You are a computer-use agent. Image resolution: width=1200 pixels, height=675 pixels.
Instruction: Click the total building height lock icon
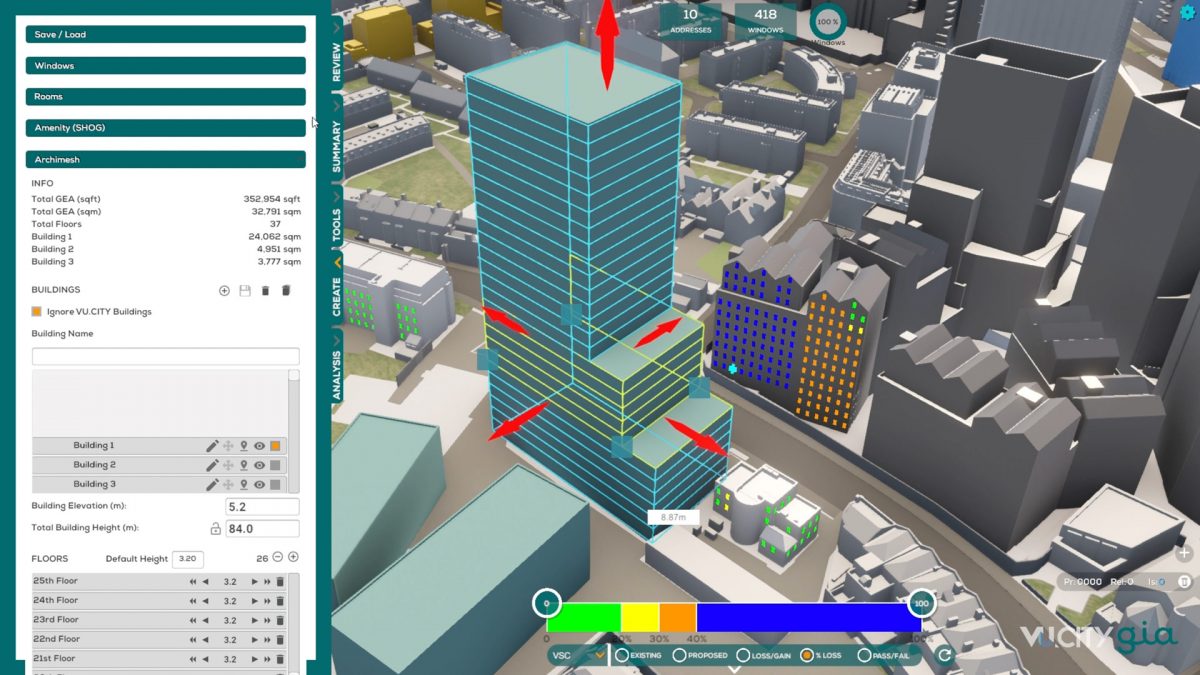click(214, 529)
